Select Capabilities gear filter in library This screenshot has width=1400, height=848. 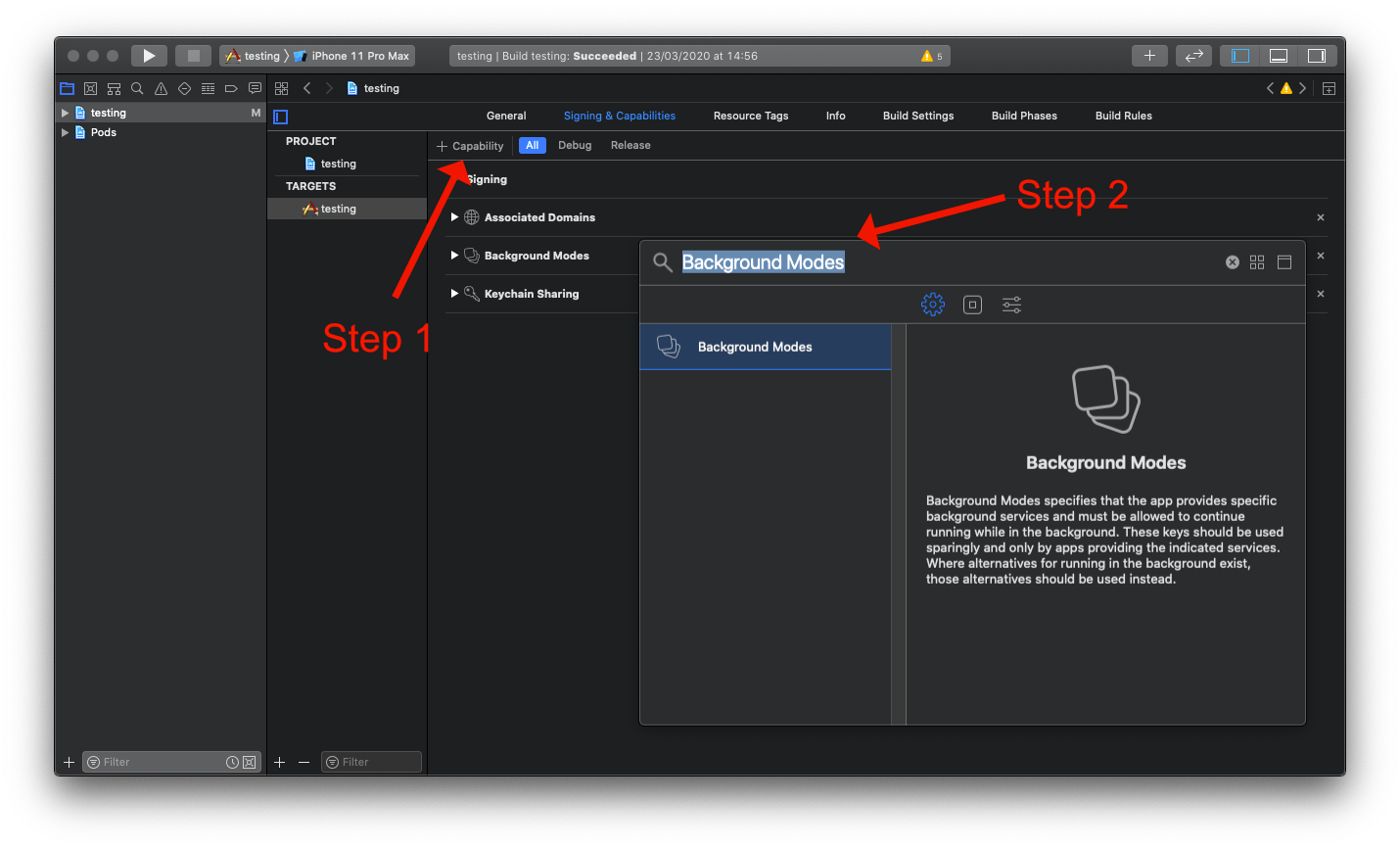933,305
